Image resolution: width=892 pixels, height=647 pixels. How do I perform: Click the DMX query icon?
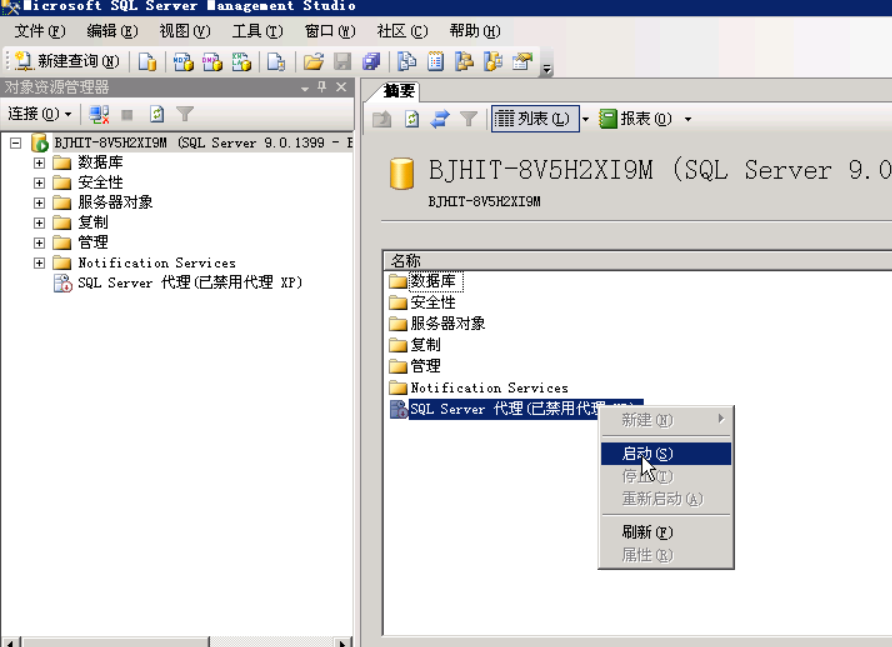pos(212,61)
